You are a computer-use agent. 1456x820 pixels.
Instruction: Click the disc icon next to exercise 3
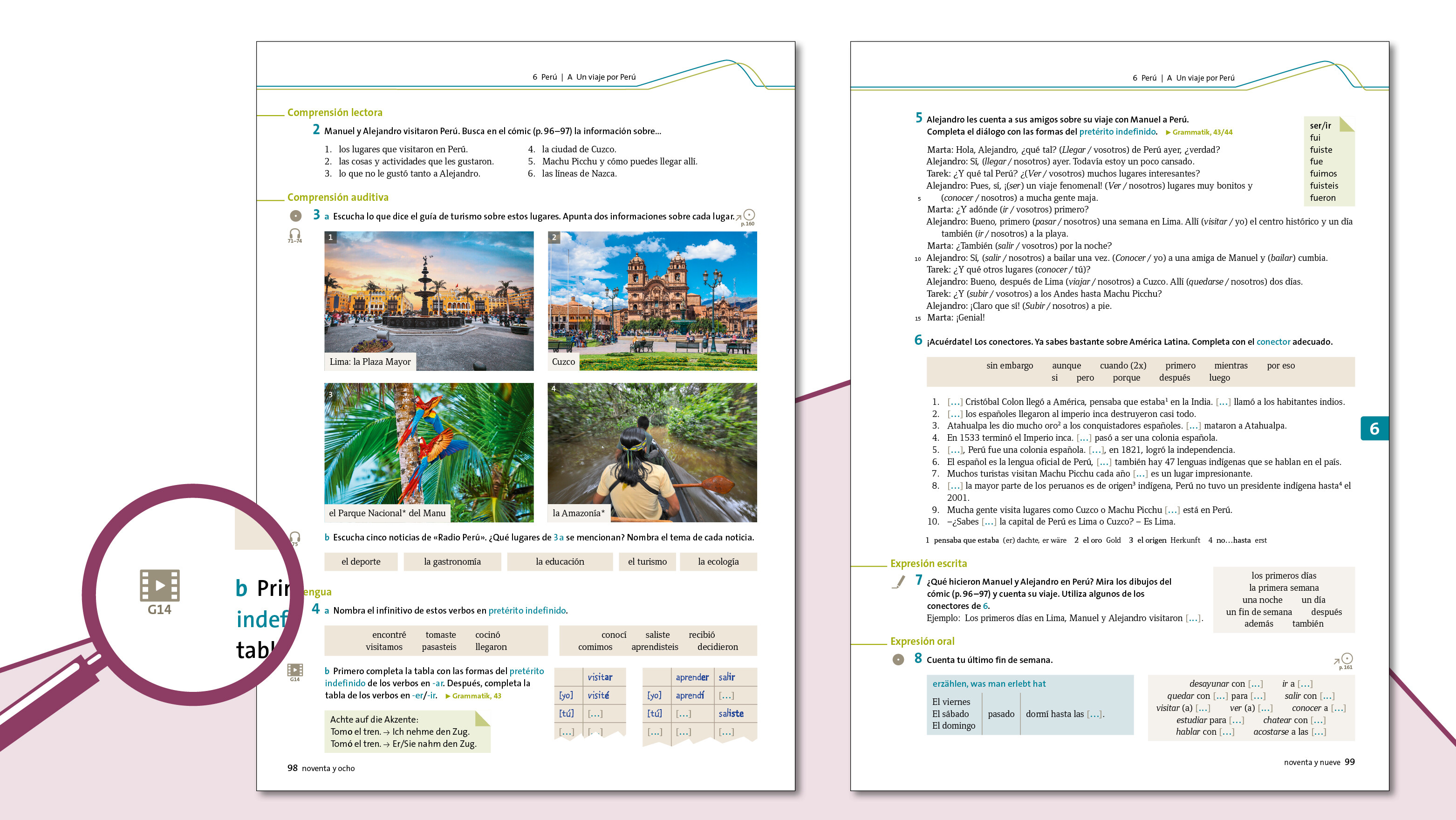295,215
